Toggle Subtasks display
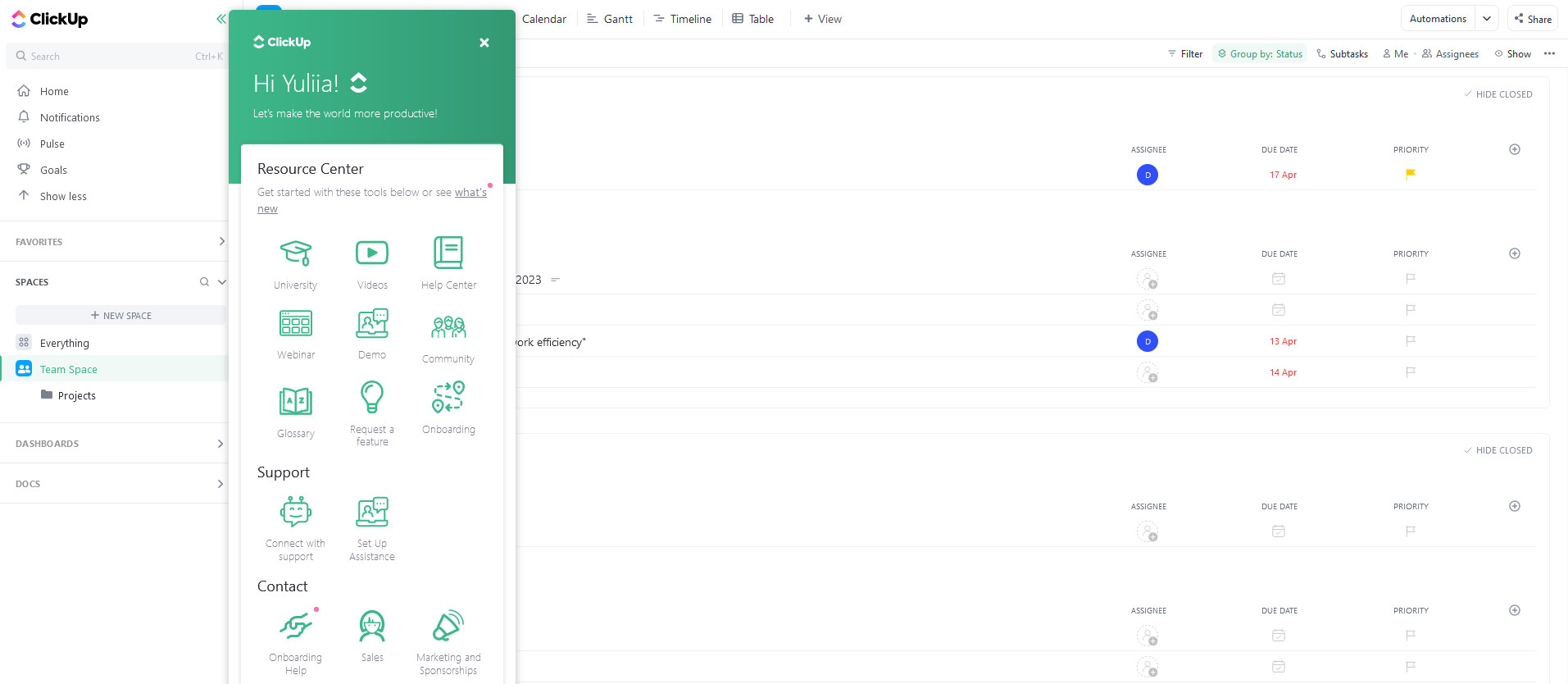 coord(1343,54)
